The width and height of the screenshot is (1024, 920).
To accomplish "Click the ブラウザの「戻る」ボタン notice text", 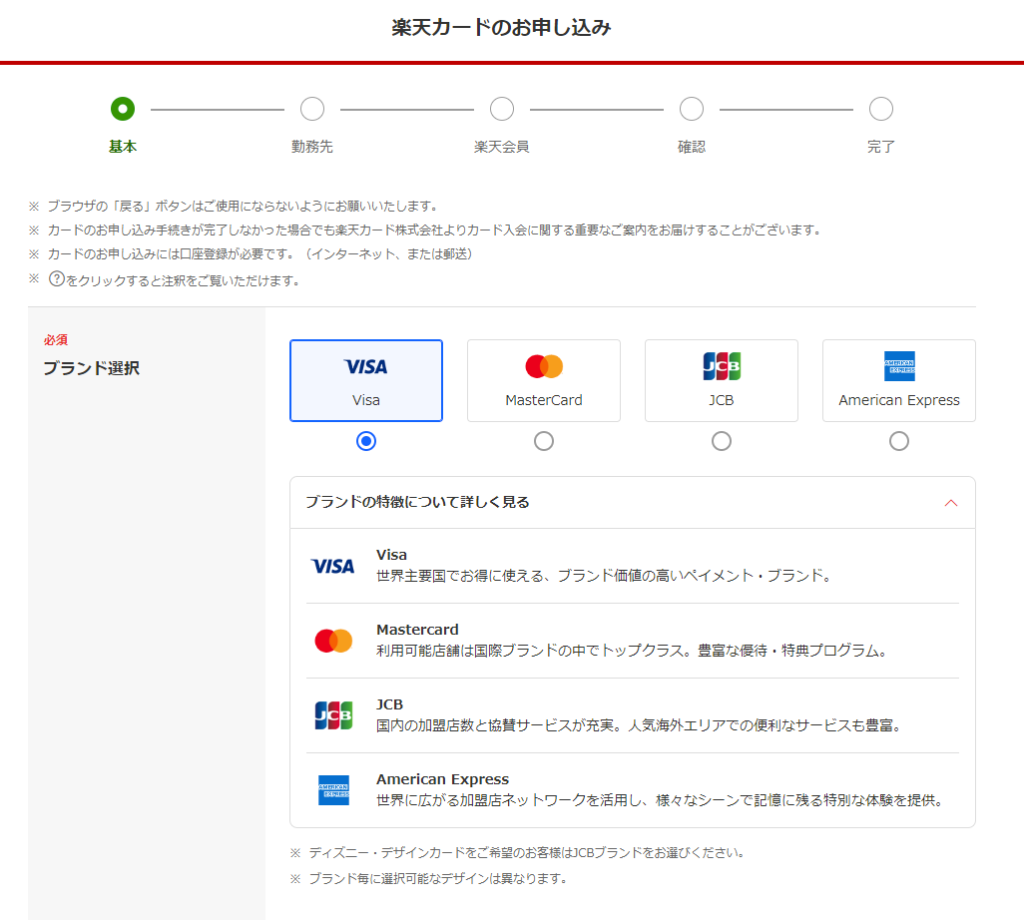I will point(242,206).
